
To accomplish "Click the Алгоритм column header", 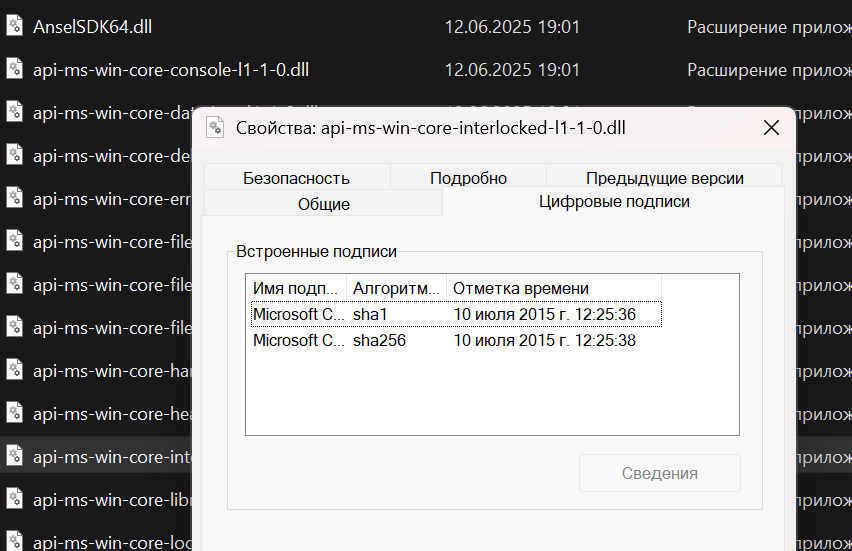I will [395, 288].
